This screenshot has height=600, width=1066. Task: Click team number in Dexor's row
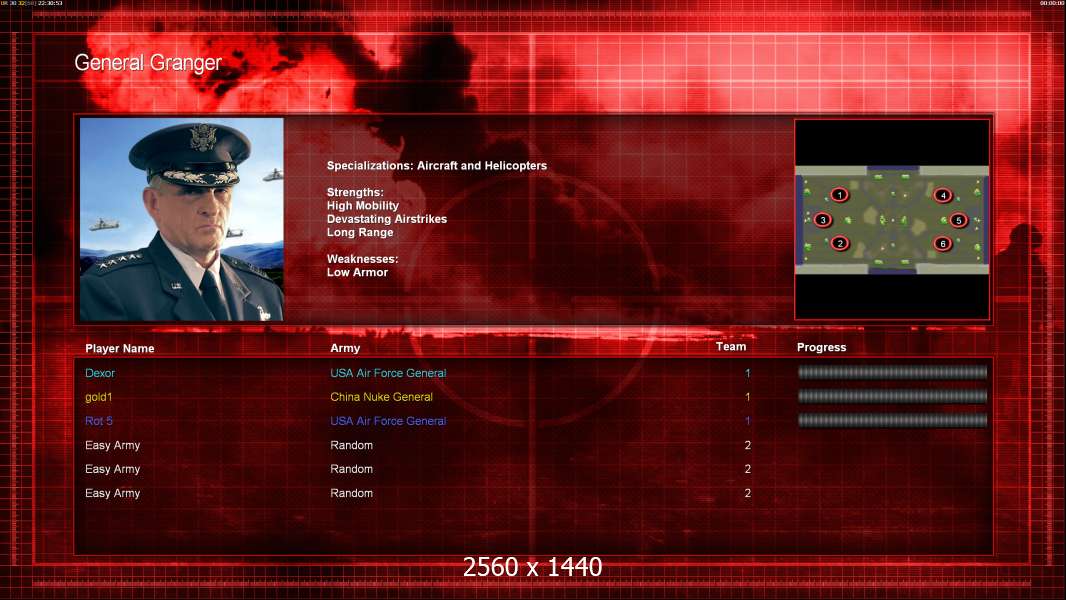click(x=747, y=373)
